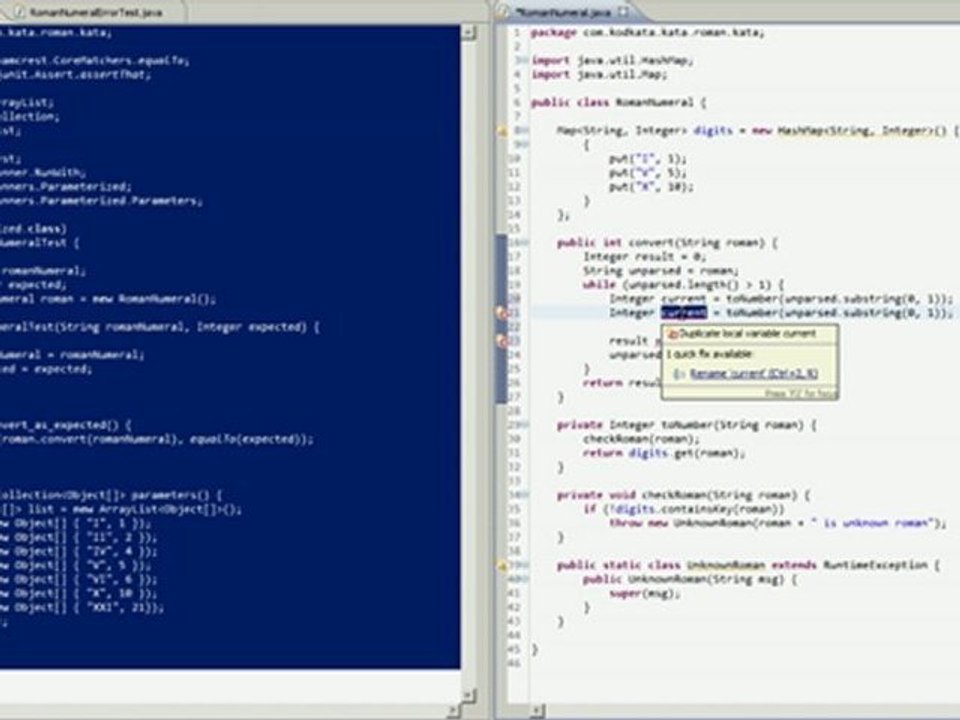Click 'import java.util.HashMap;' line

(612, 61)
